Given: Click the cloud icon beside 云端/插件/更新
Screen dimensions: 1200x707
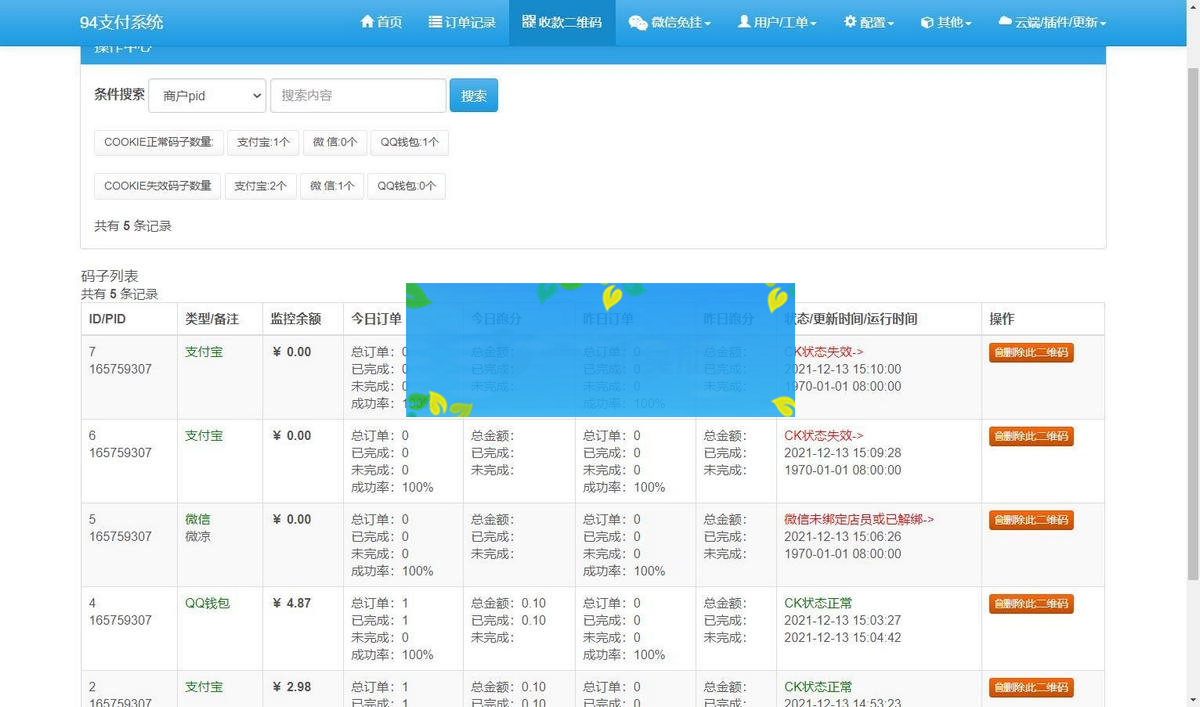Looking at the screenshot, I should [1008, 21].
